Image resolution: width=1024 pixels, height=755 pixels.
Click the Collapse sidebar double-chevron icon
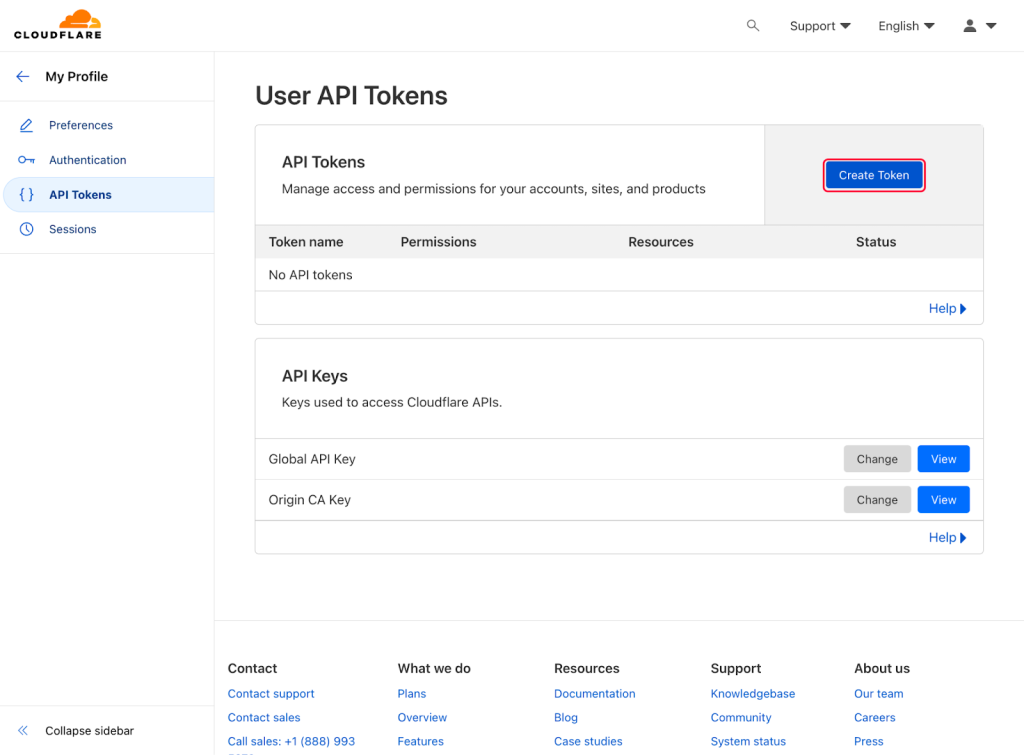pyautogui.click(x=23, y=731)
